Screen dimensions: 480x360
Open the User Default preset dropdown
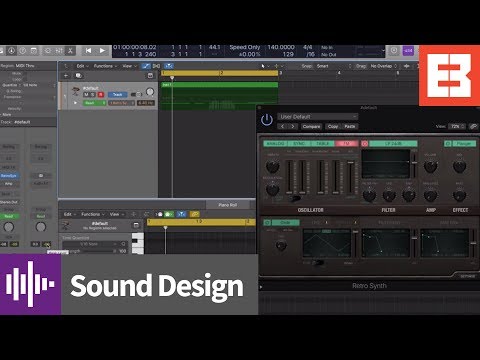coord(317,117)
